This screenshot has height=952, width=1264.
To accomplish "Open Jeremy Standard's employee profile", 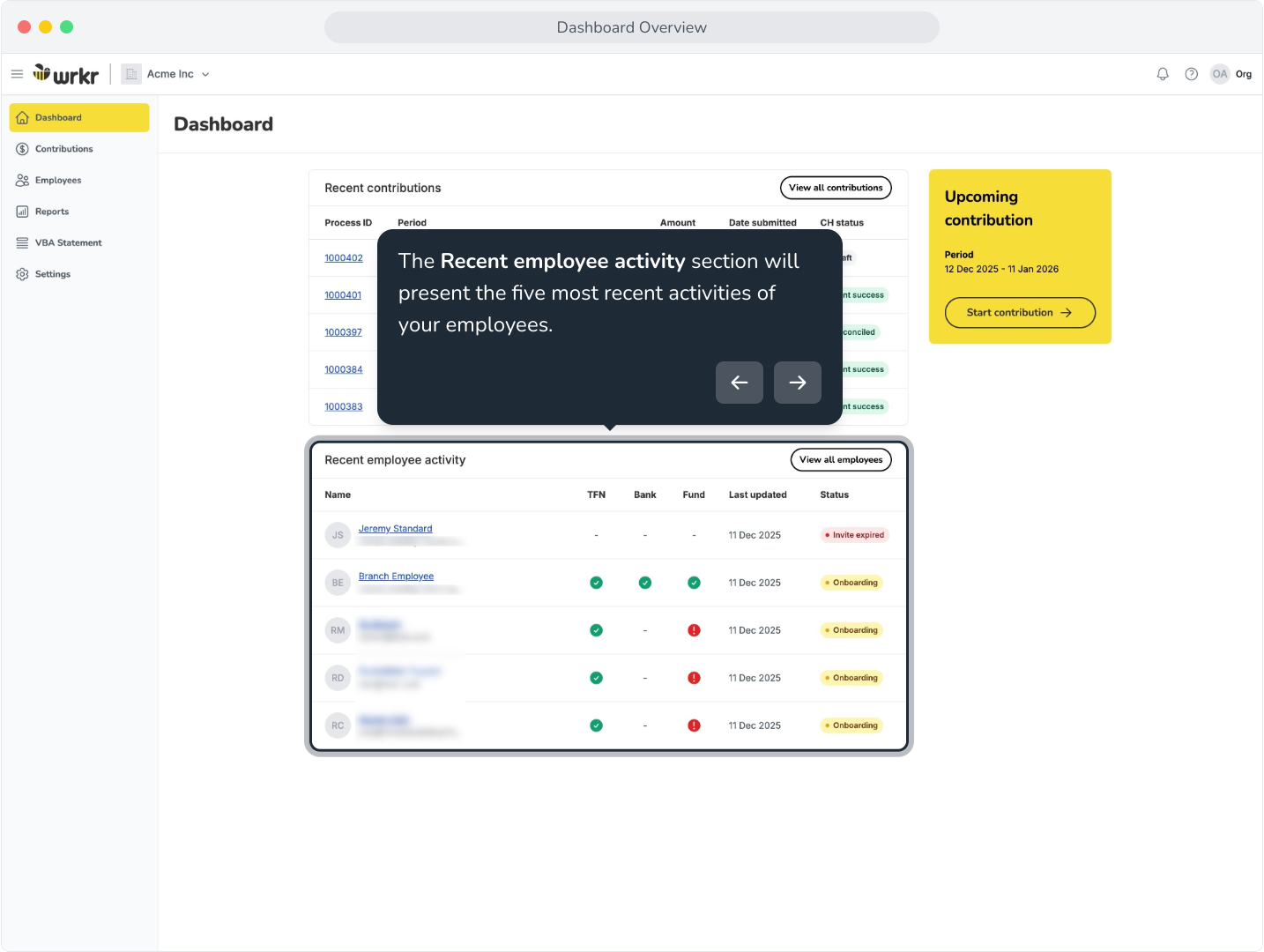I will click(x=395, y=529).
